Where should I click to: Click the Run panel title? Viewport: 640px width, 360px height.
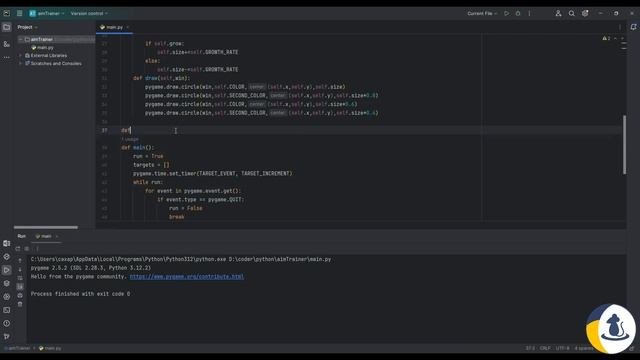pos(22,236)
